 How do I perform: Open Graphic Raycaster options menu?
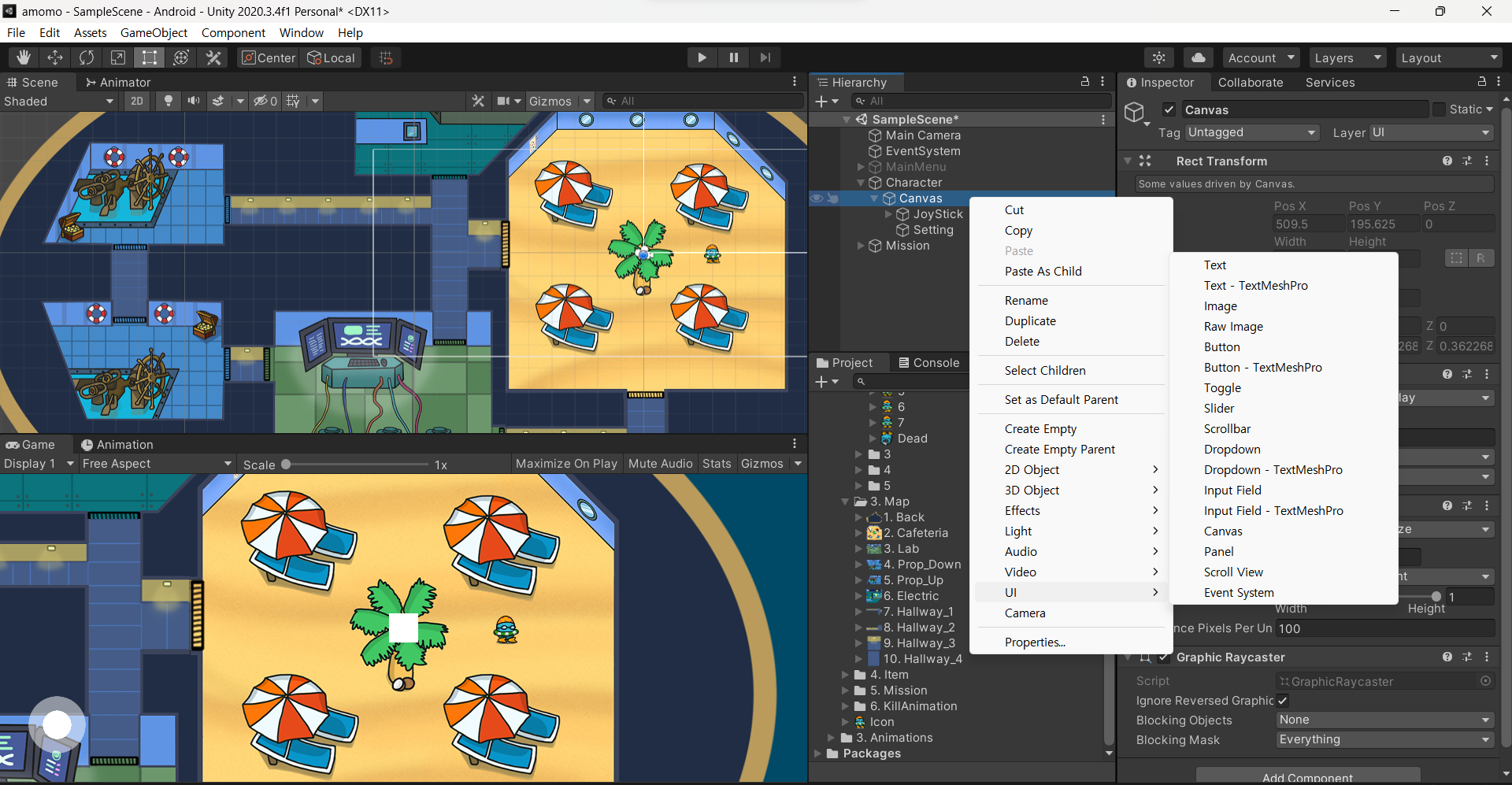click(1487, 657)
